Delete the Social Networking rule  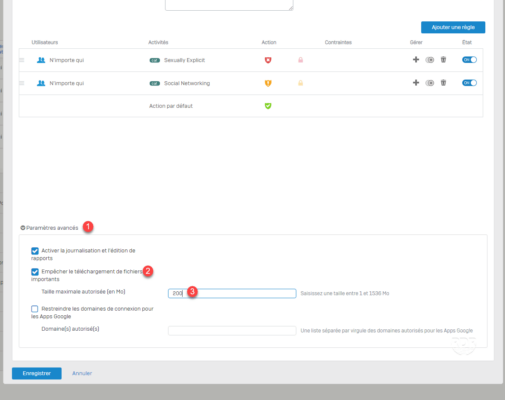click(443, 83)
